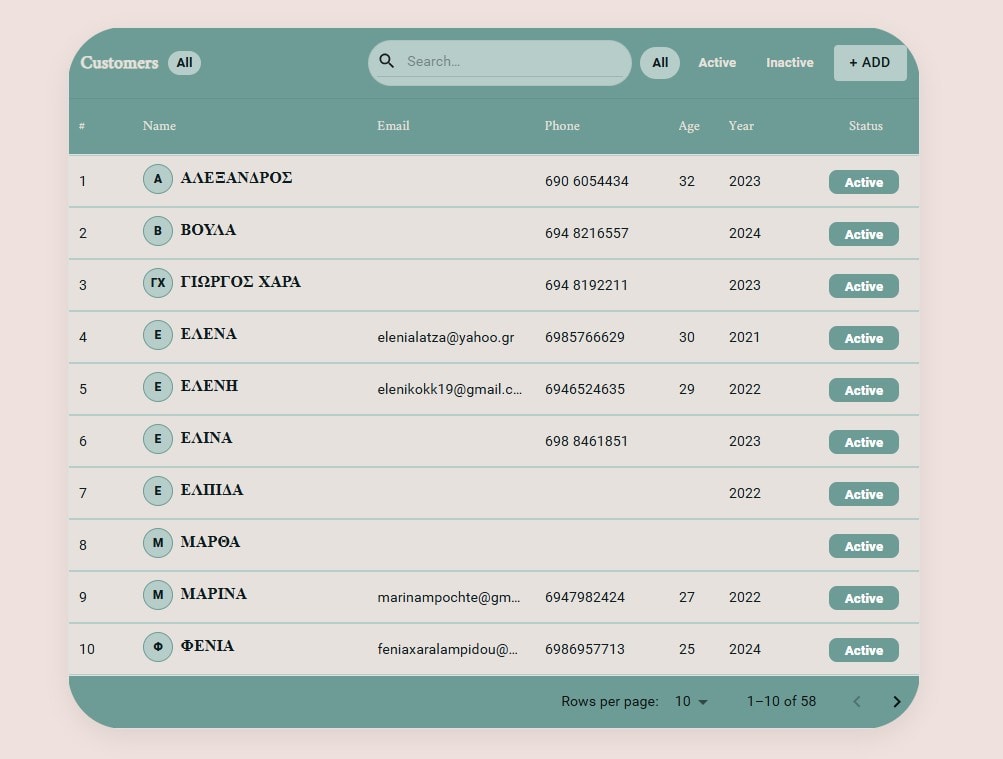
Task: Click the previous page left chevron
Action: (856, 702)
